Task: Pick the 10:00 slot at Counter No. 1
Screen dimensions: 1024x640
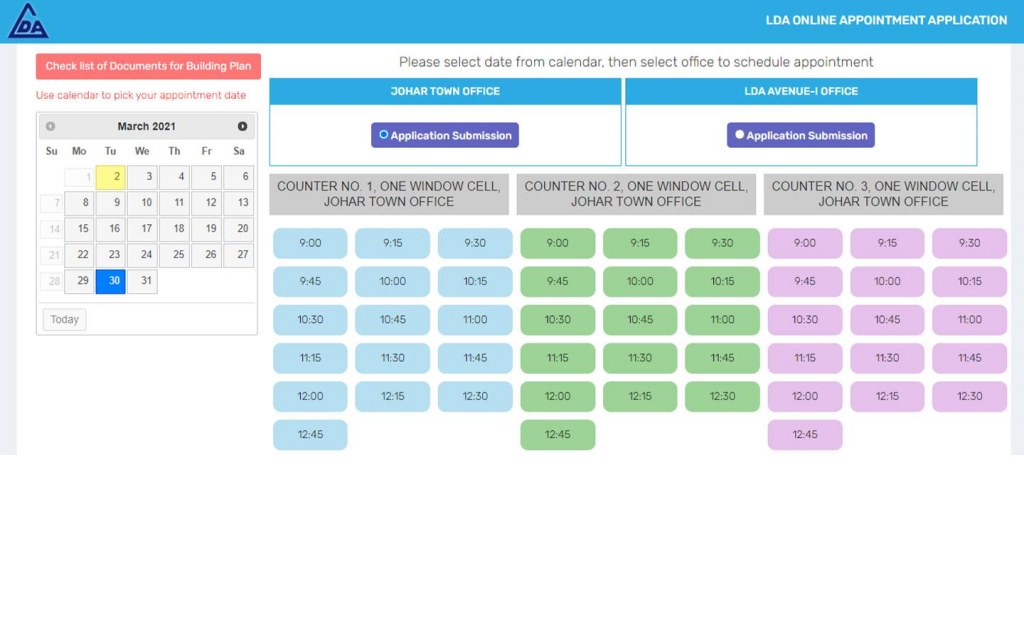Action: (x=392, y=281)
